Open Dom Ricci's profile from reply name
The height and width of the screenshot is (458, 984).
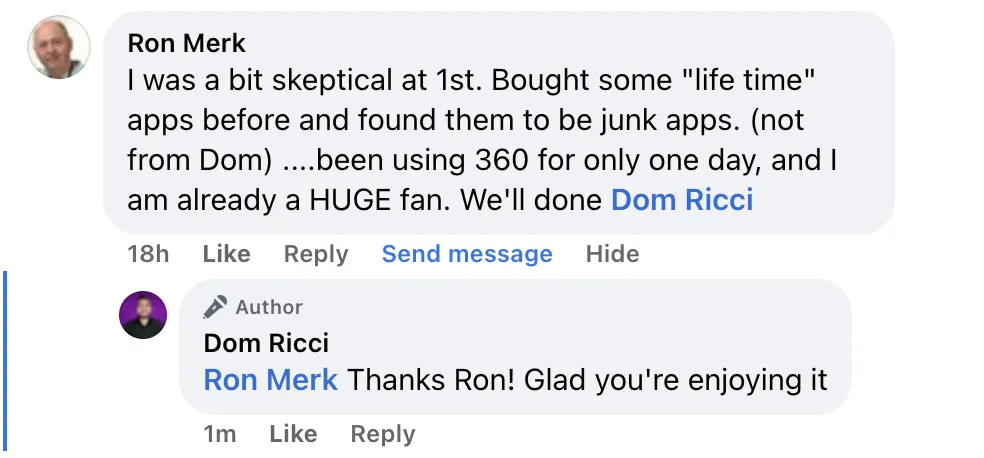coord(266,343)
